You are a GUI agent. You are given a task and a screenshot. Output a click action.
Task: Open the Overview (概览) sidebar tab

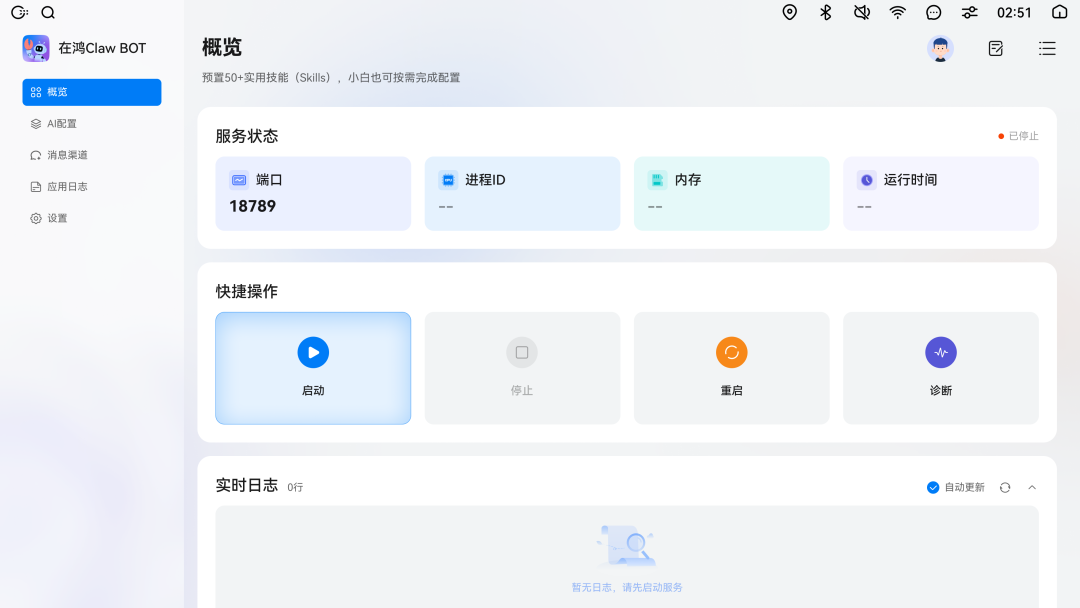click(92, 92)
